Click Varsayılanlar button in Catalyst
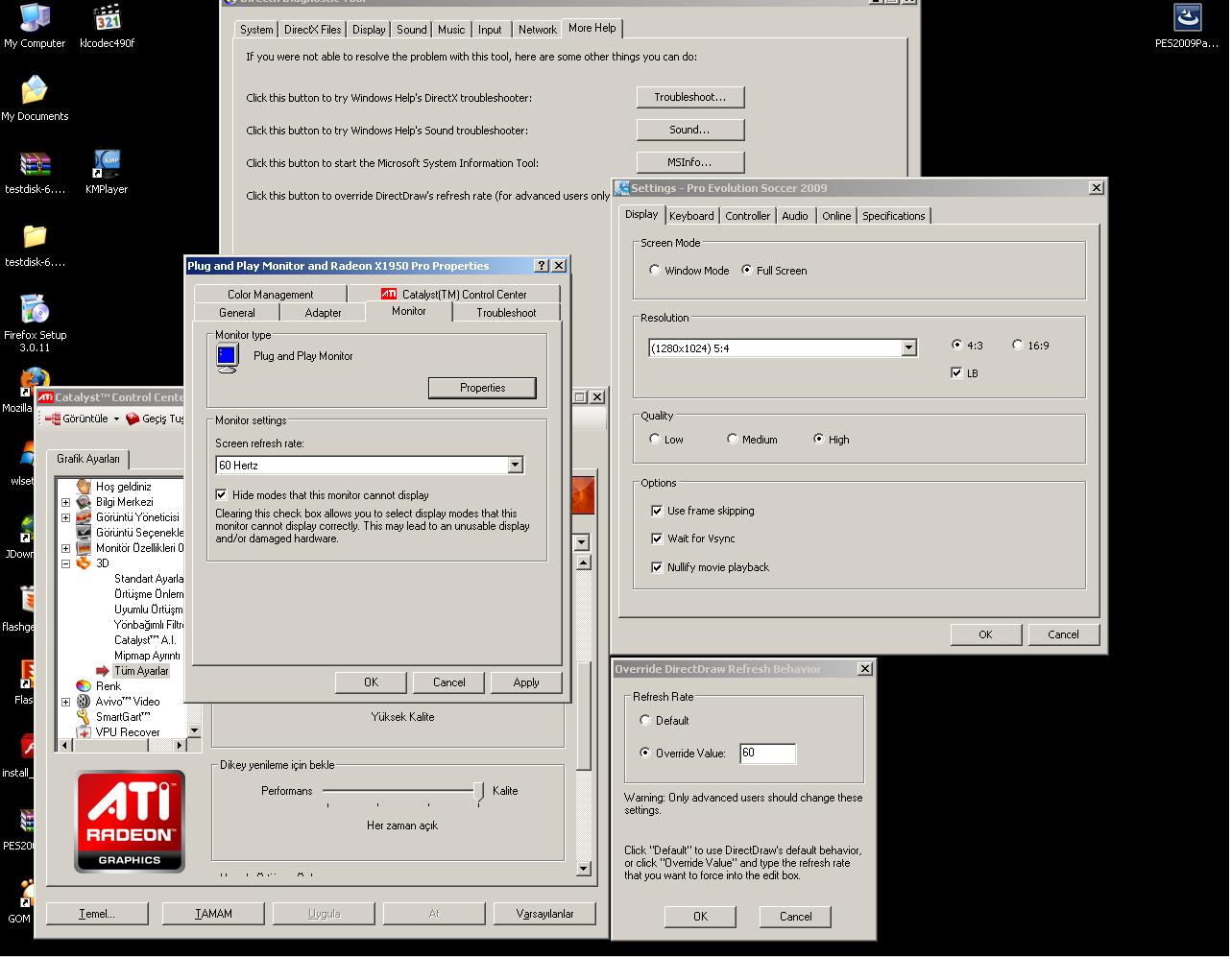 pyautogui.click(x=544, y=914)
